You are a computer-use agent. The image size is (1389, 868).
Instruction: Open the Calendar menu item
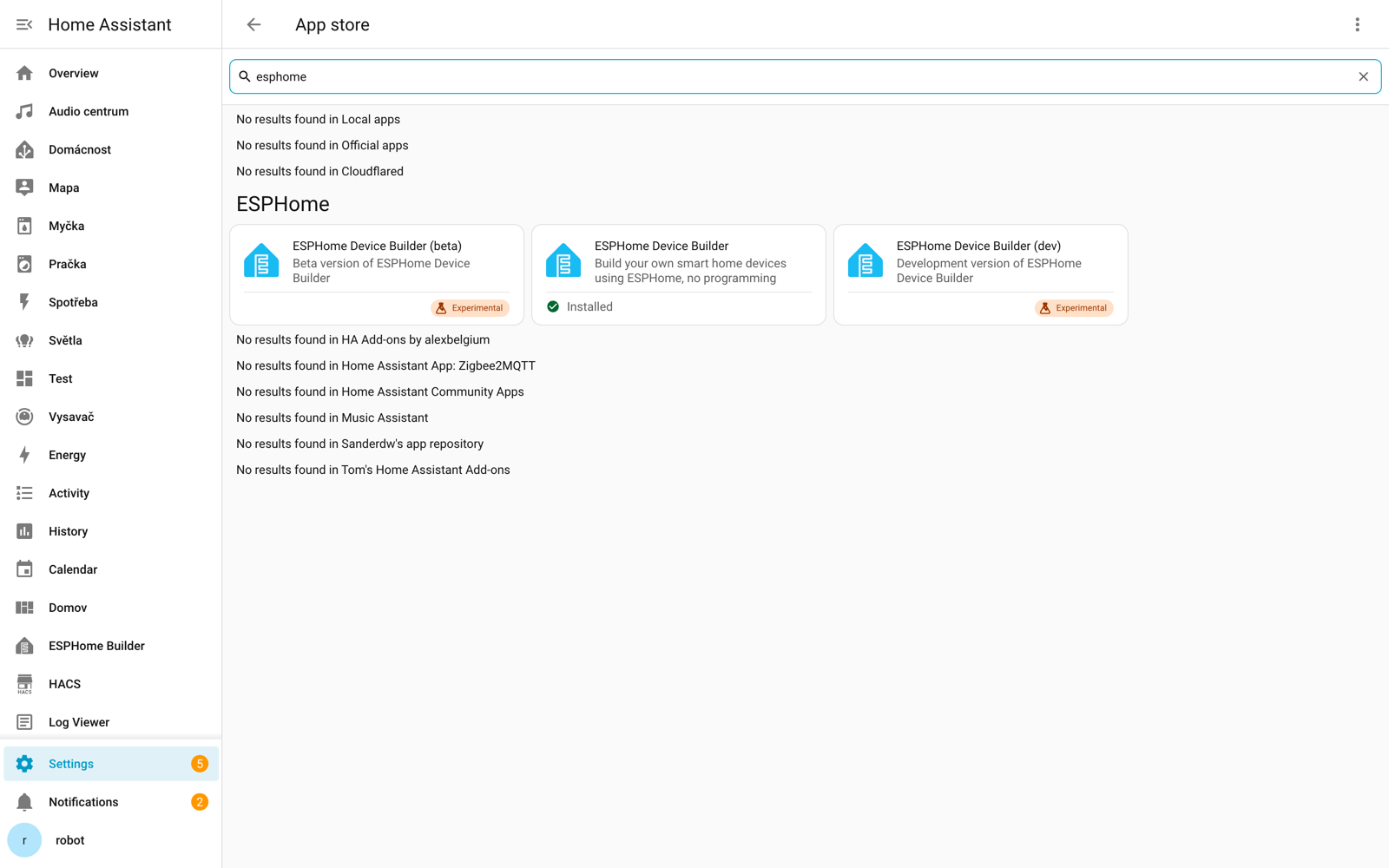point(111,569)
